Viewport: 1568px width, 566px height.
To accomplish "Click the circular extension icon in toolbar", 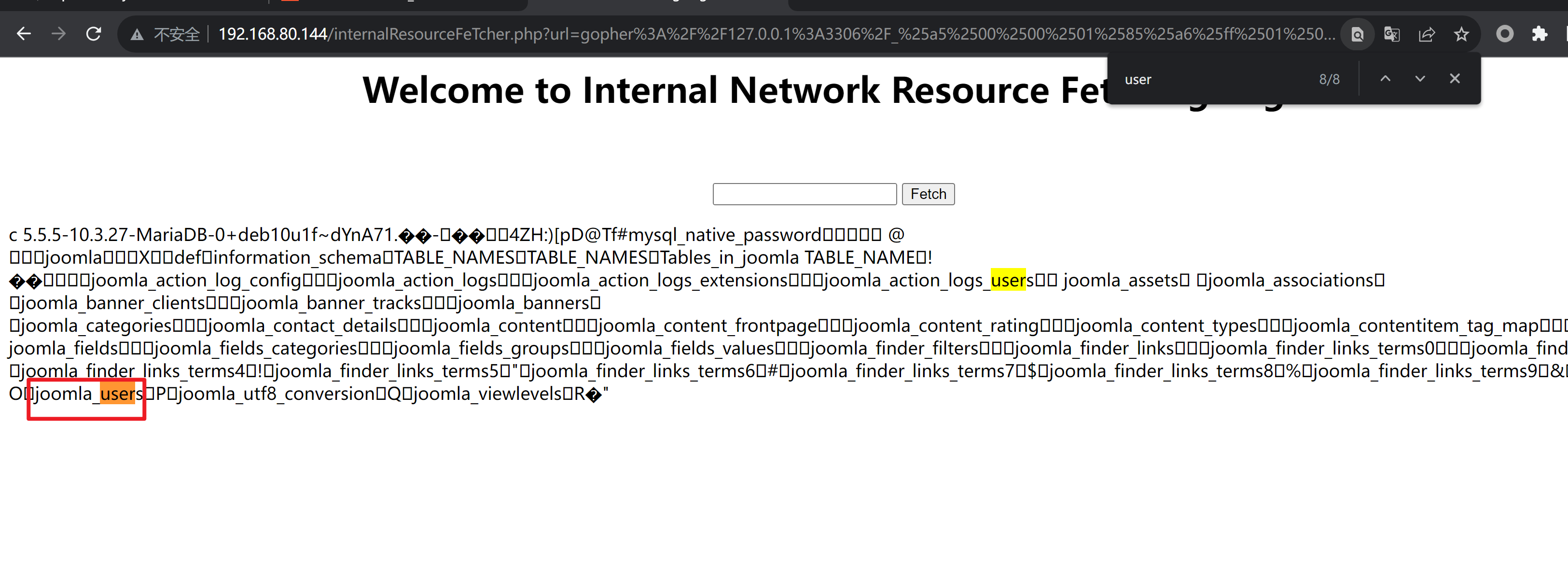I will (1505, 34).
